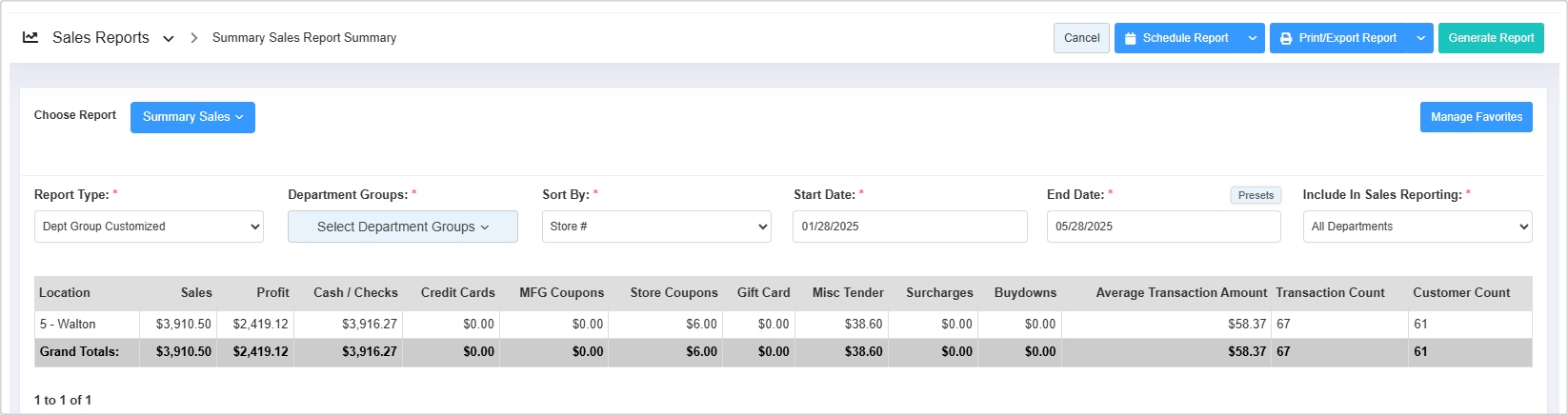Click Manage Favorites
Screen dimensions: 1568x415
[x=1476, y=117]
